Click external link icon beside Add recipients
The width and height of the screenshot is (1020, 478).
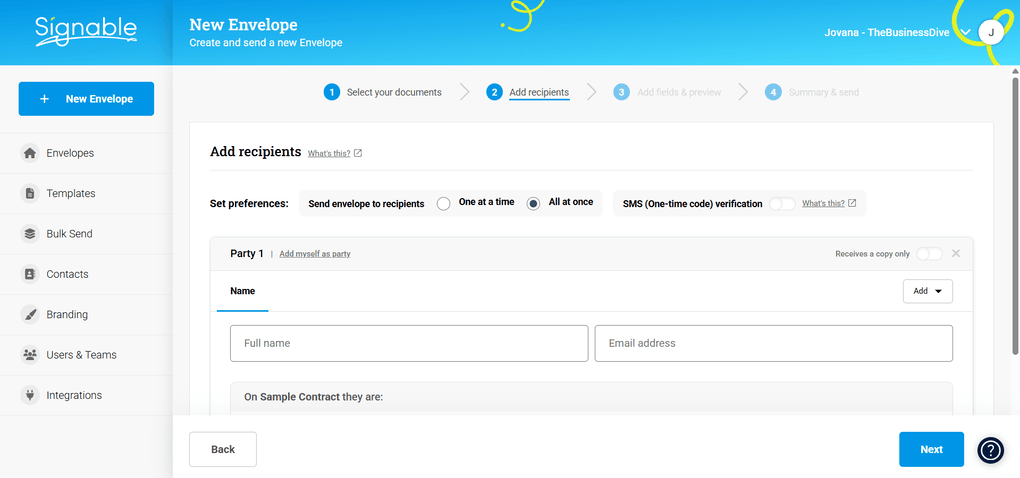click(358, 153)
